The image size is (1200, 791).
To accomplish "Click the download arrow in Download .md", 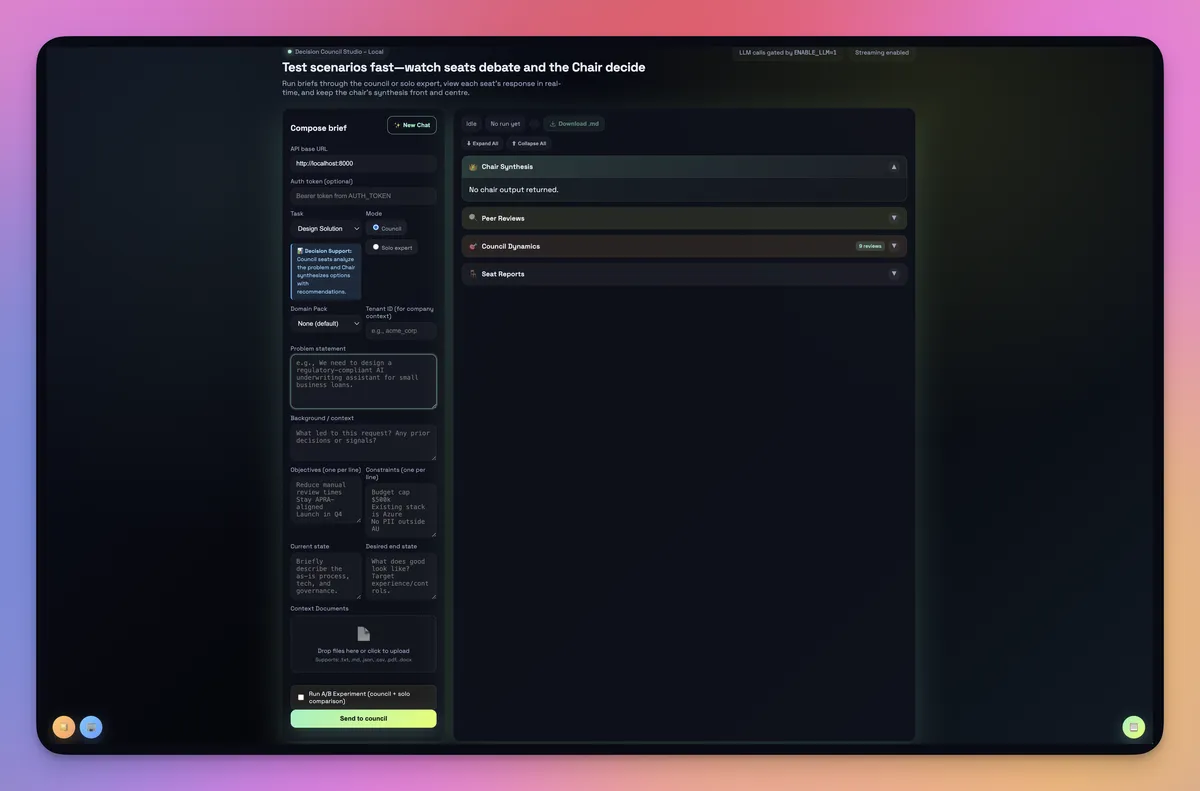I will (x=553, y=123).
